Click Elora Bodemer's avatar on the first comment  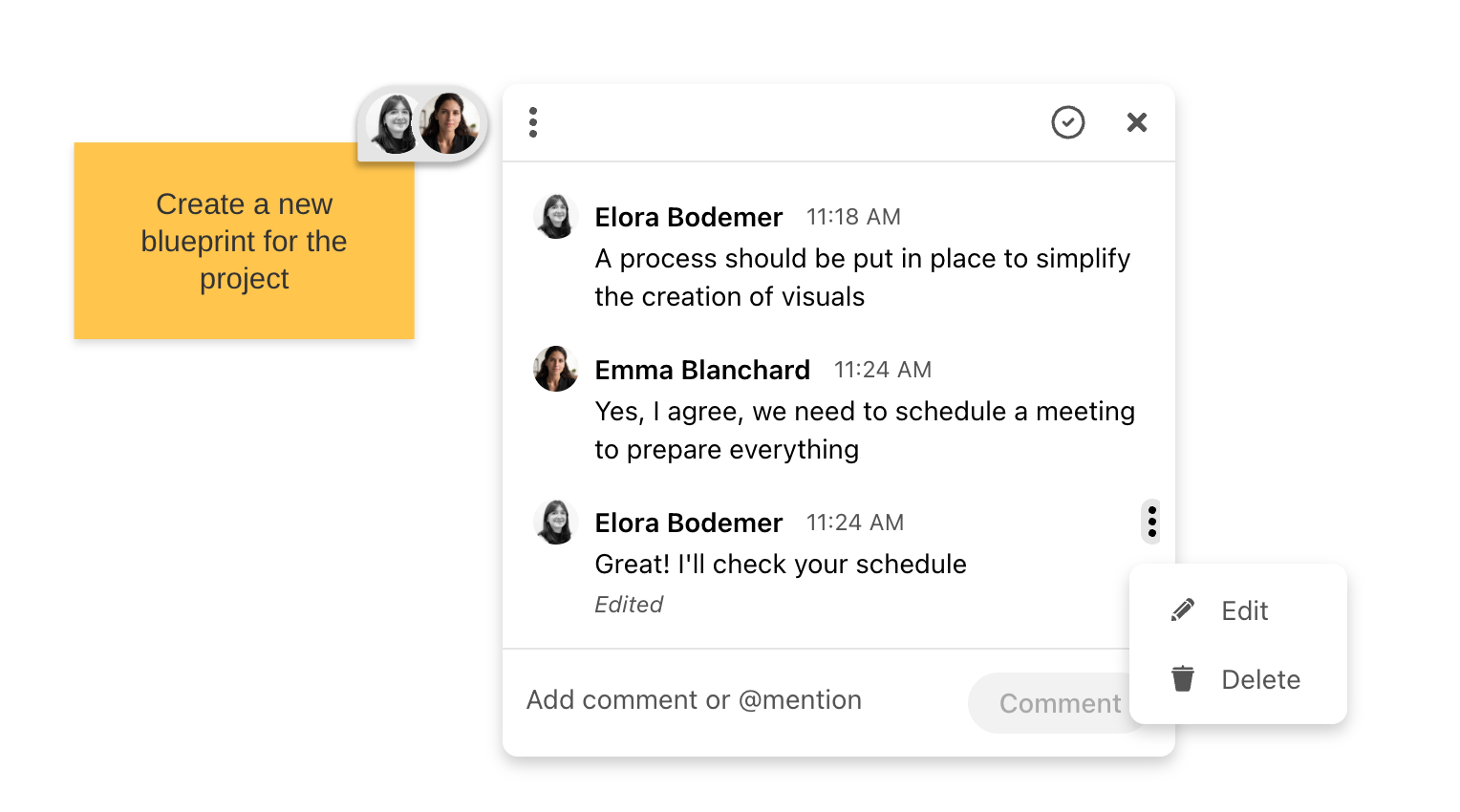[x=555, y=217]
